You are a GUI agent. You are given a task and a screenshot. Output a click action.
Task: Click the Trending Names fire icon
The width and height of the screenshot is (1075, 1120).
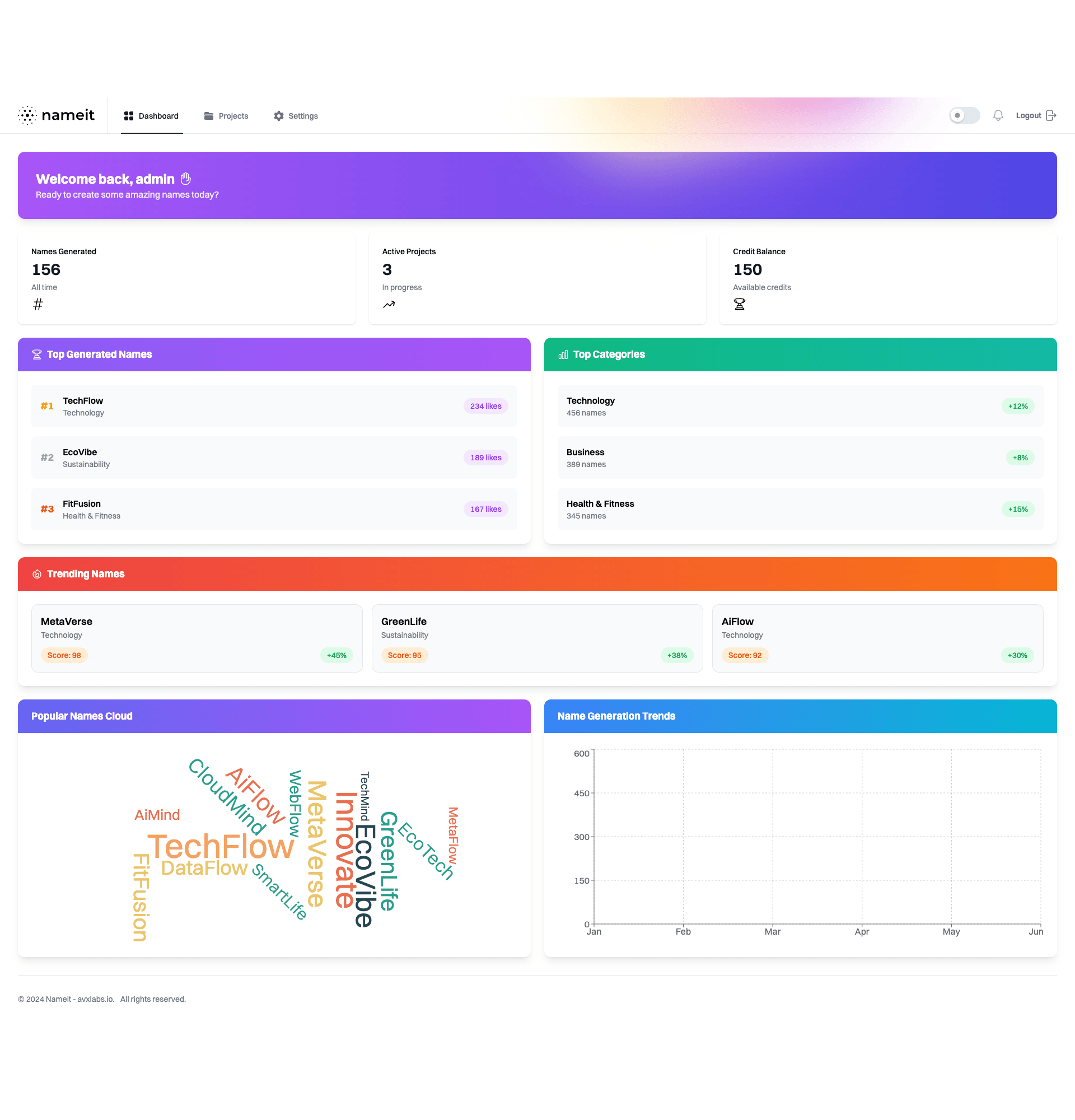[37, 574]
